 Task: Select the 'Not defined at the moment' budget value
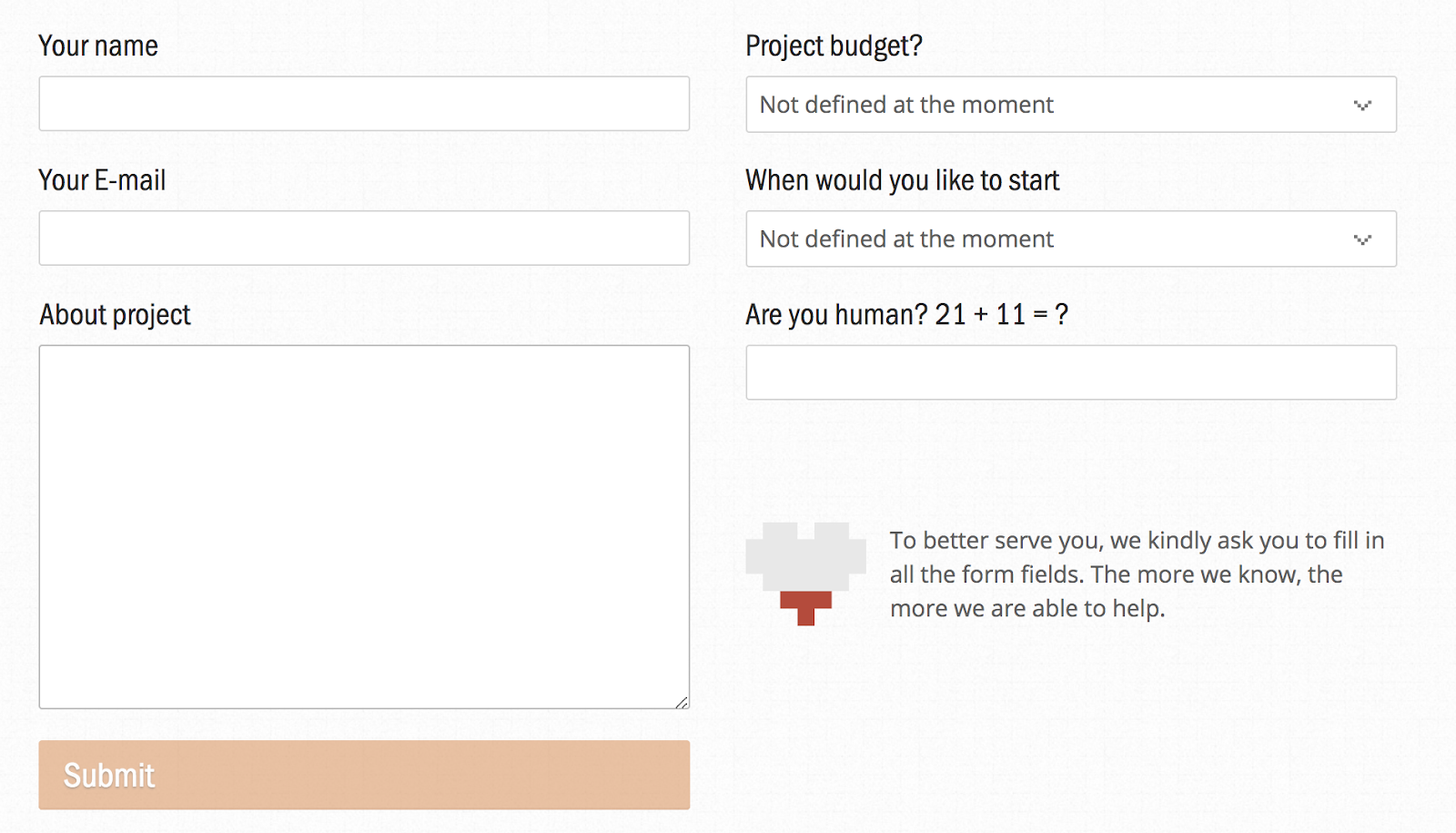coord(906,105)
